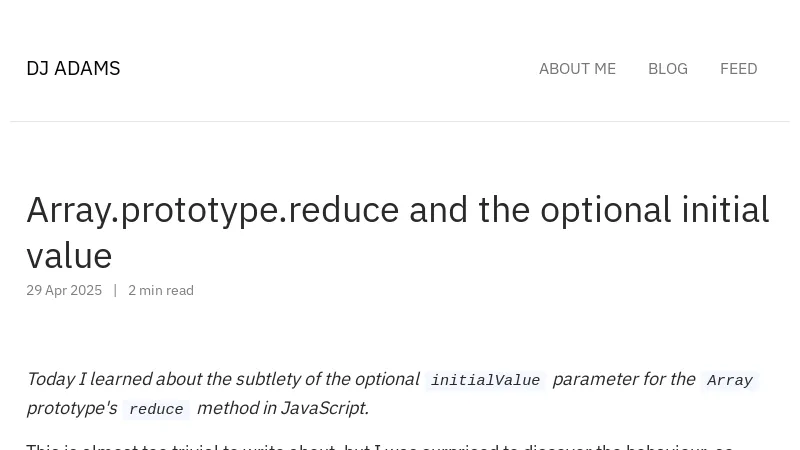Click the word 'value' in the title's second line
This screenshot has width=800, height=450.
click(x=69, y=256)
